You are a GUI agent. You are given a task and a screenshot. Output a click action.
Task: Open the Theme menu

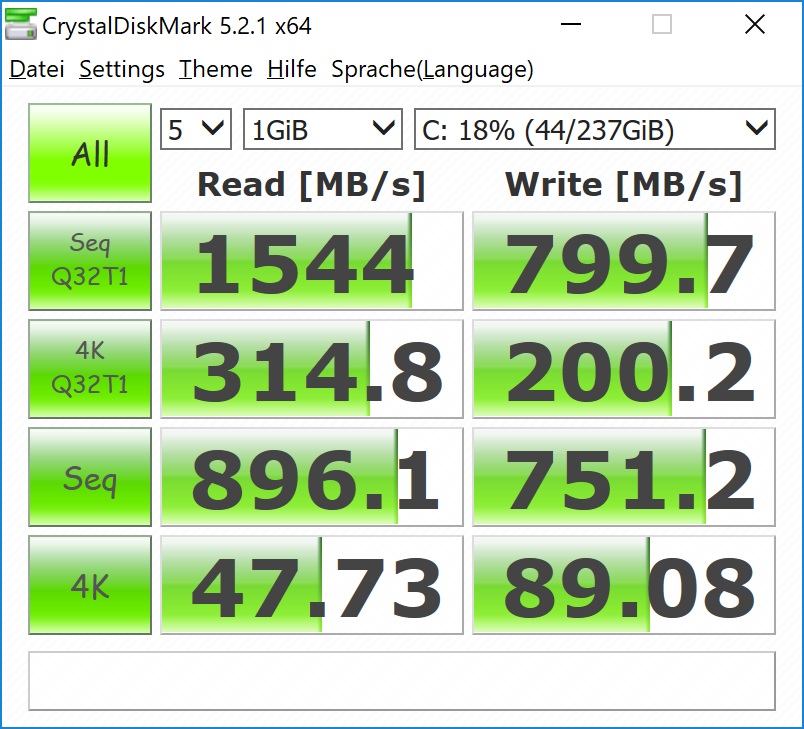coord(215,69)
